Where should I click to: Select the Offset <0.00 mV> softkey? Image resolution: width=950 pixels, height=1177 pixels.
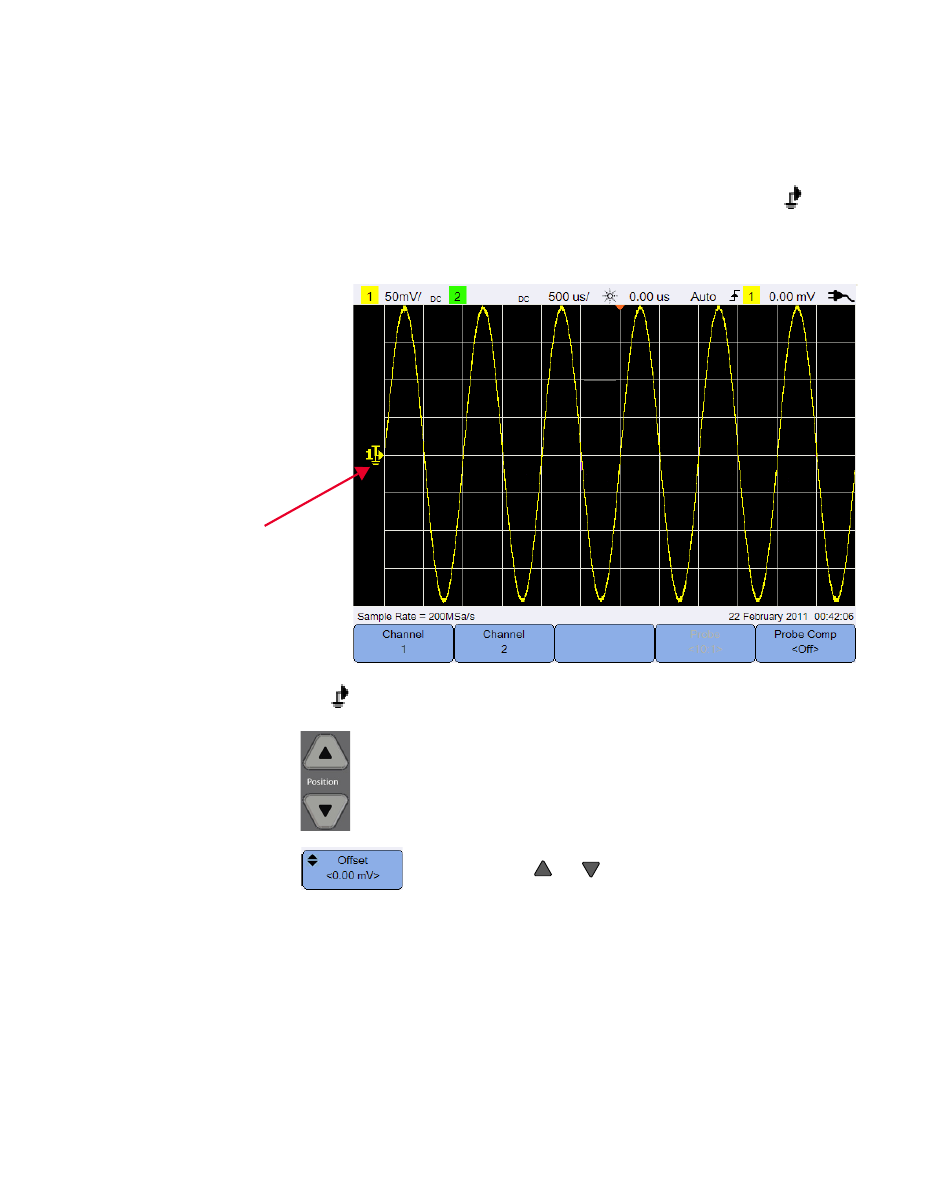tap(352, 869)
